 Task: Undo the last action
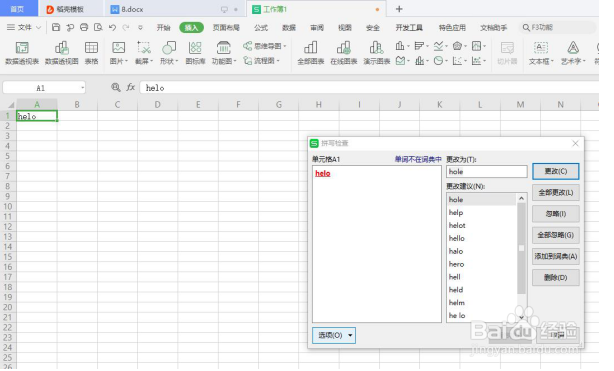click(x=112, y=27)
